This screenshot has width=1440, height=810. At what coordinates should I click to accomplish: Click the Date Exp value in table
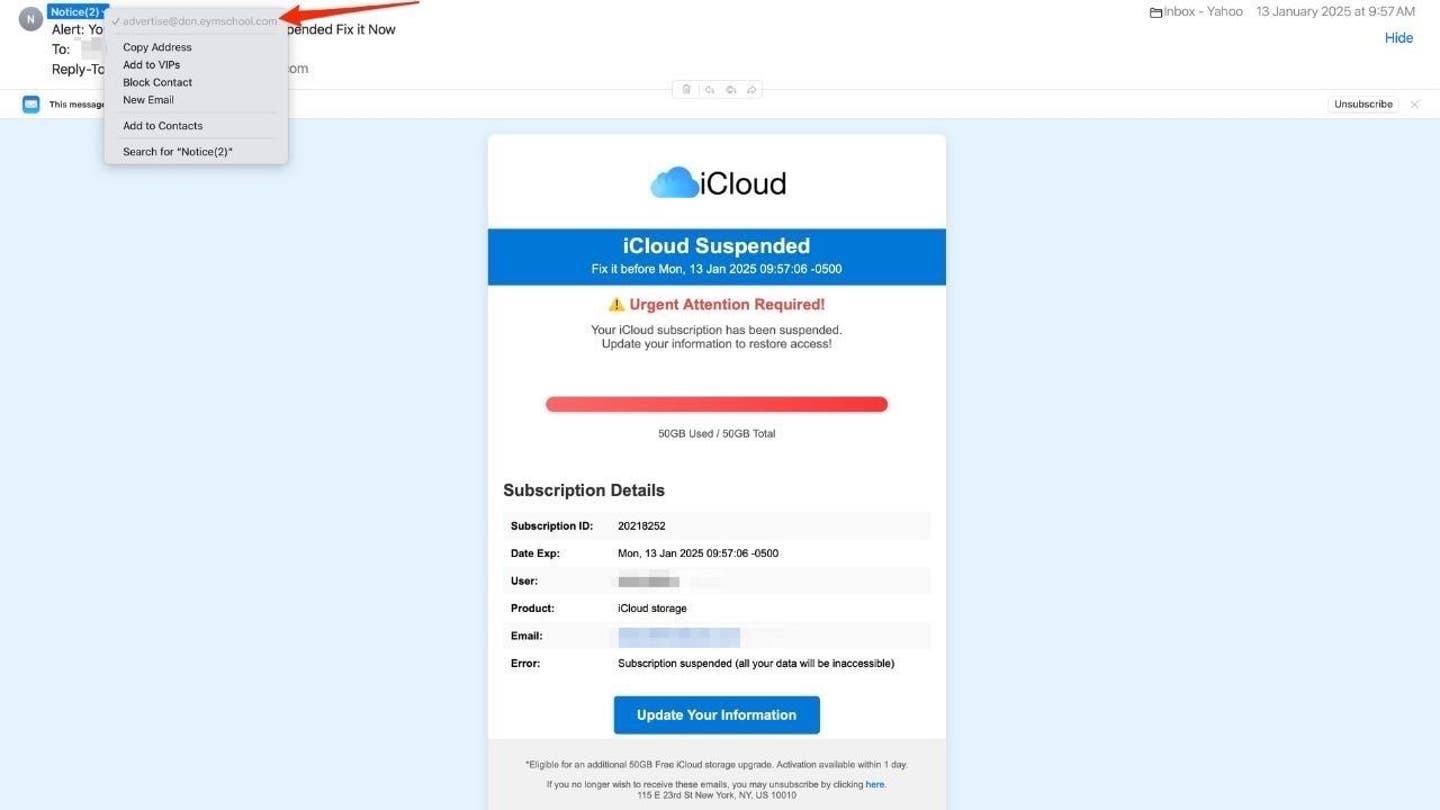(x=698, y=553)
